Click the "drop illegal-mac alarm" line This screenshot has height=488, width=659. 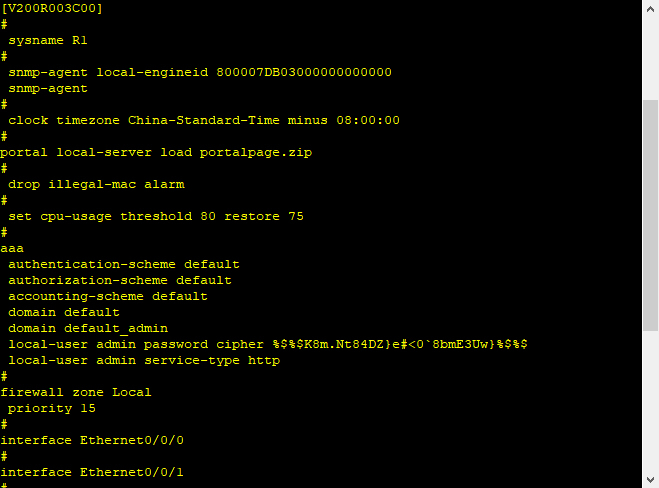96,184
